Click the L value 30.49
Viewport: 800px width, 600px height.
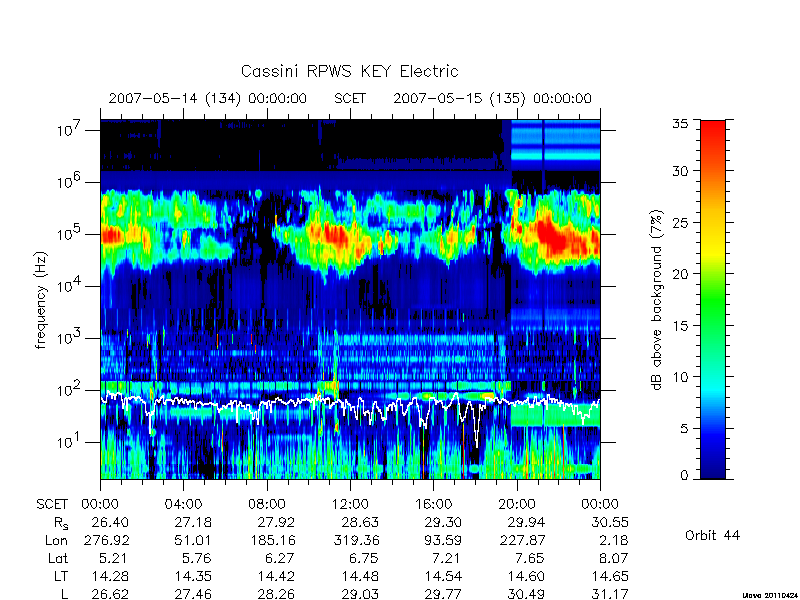tap(527, 594)
